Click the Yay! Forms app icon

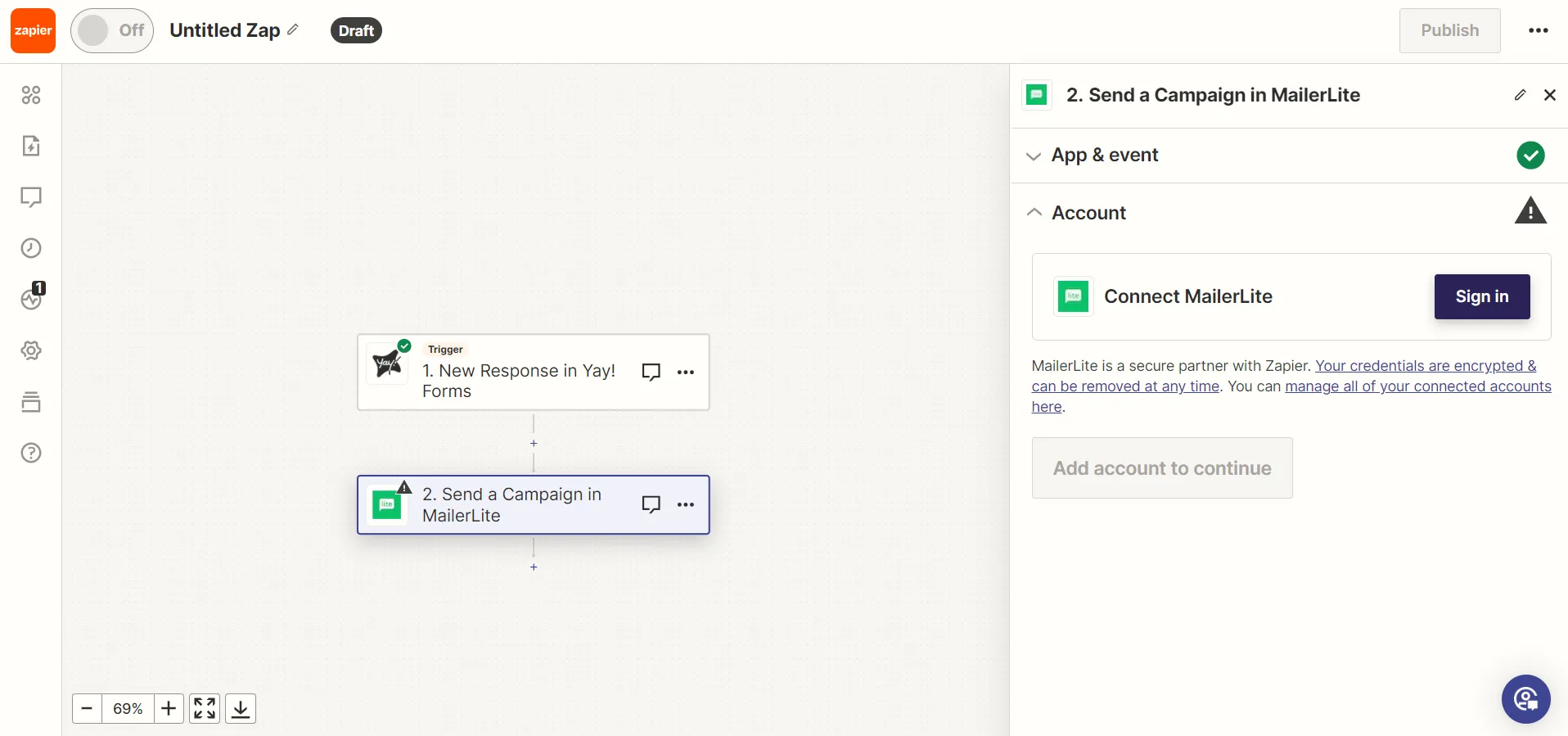click(x=387, y=363)
